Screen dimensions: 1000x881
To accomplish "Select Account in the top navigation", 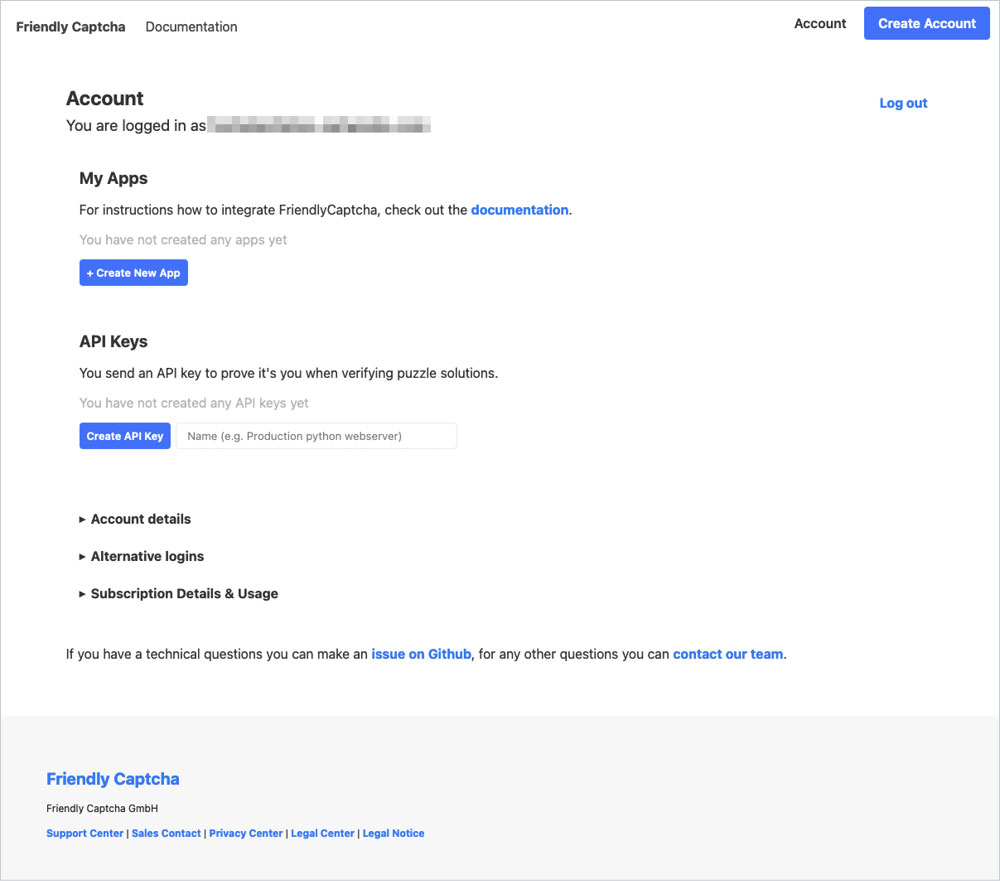I will click(820, 23).
